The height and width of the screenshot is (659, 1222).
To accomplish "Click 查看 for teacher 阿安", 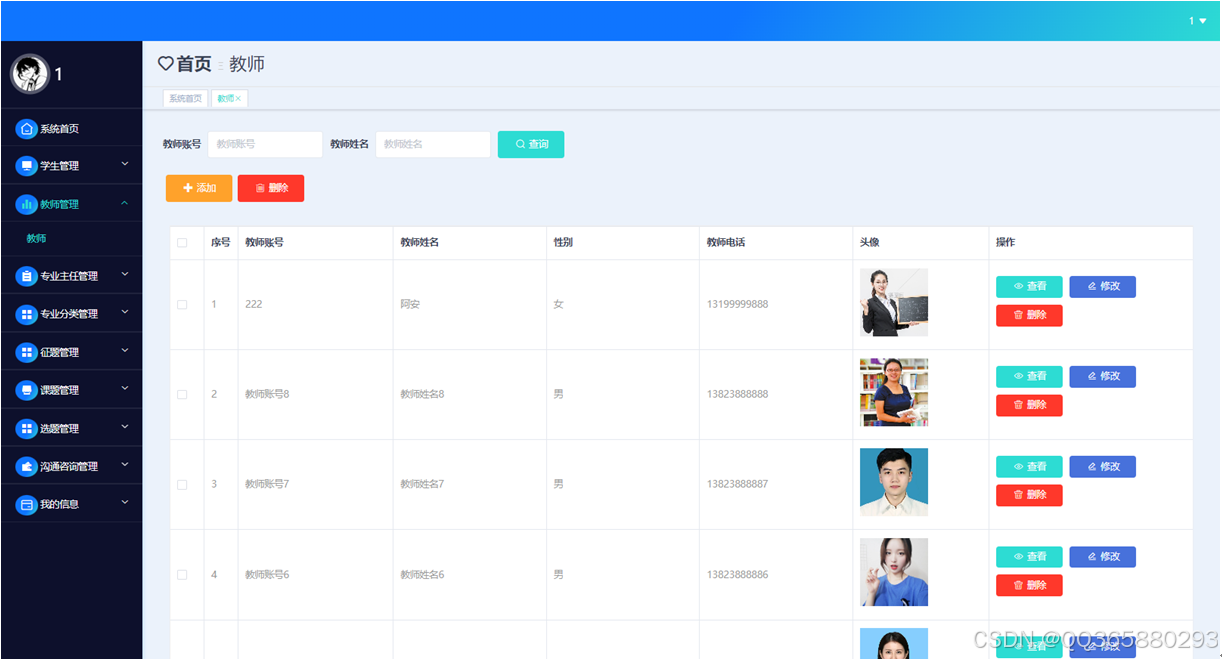I will click(1029, 287).
